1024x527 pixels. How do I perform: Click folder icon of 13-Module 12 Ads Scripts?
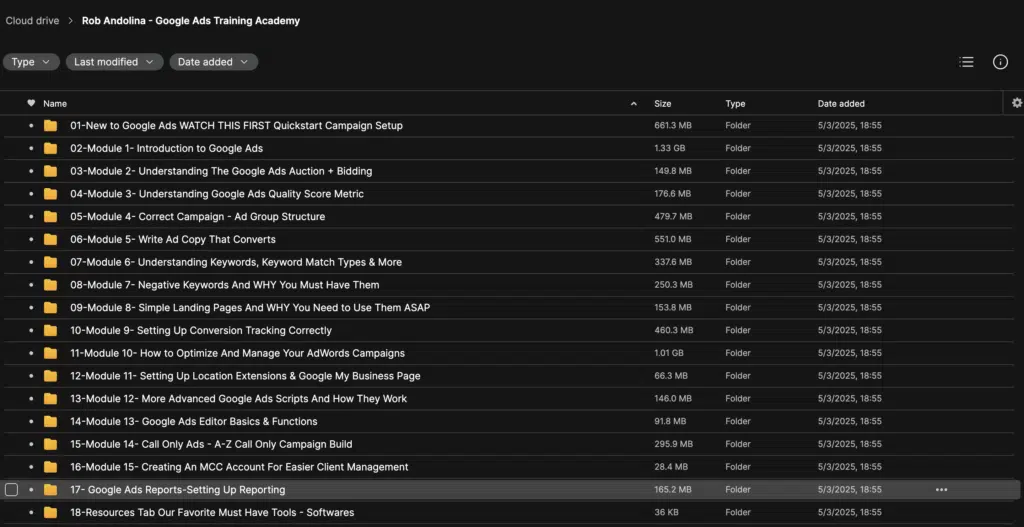click(50, 399)
